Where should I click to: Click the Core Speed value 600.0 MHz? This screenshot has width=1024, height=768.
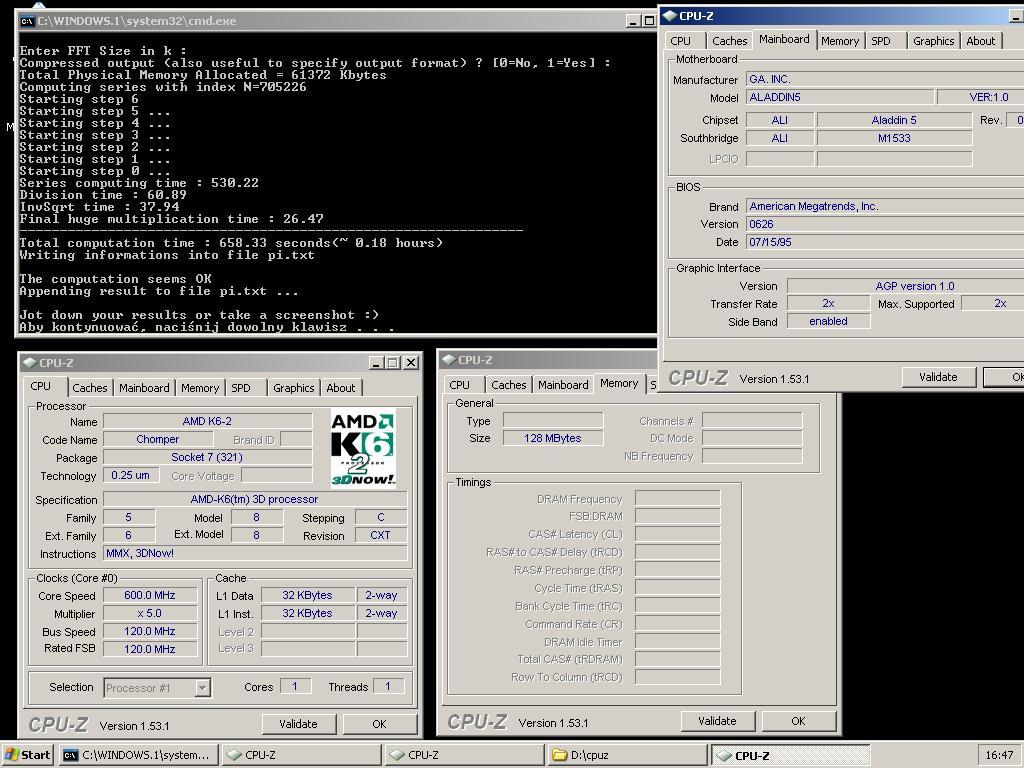(x=150, y=595)
